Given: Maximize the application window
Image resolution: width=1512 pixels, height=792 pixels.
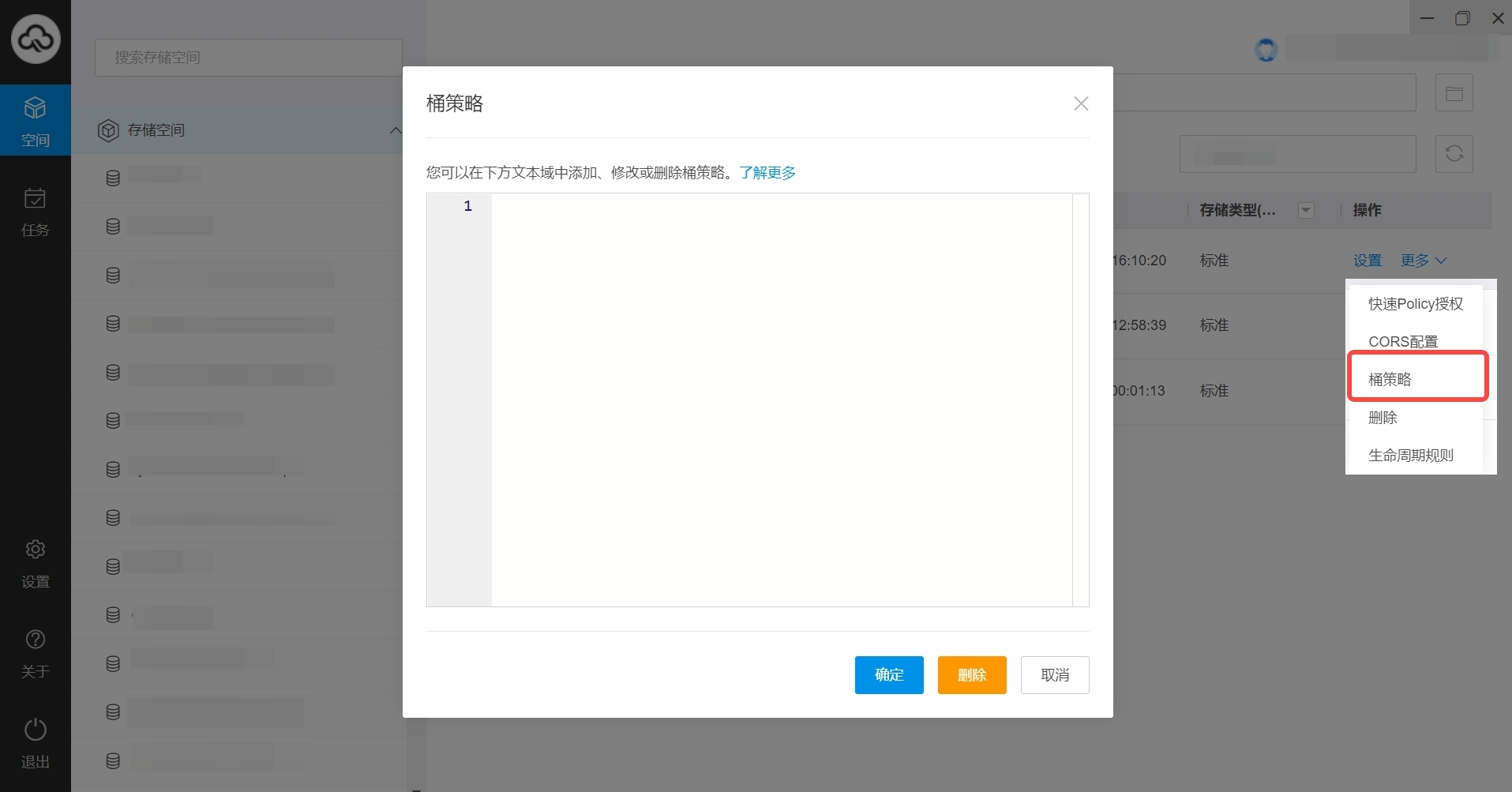Looking at the screenshot, I should [1462, 18].
